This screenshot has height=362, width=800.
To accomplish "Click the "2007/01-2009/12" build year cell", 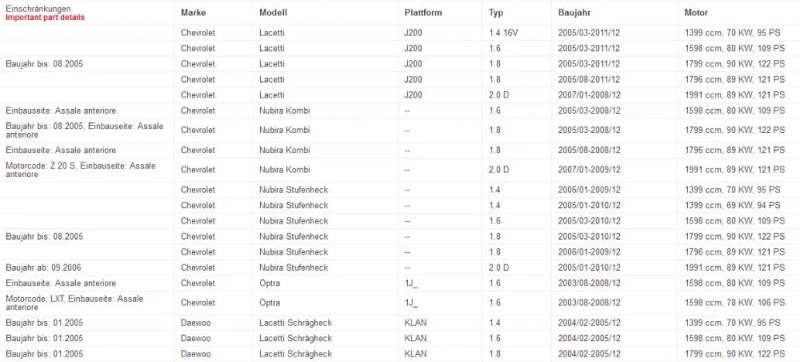I will point(589,170).
